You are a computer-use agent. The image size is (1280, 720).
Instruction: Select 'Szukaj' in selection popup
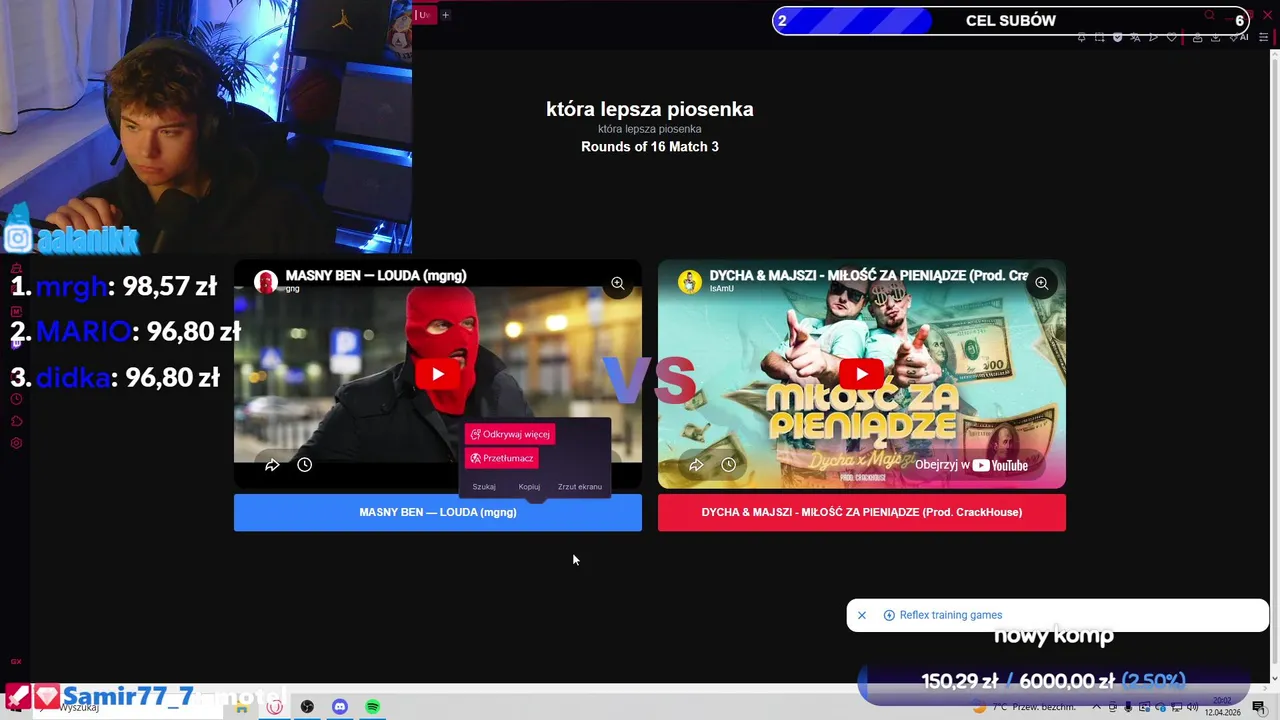484,487
